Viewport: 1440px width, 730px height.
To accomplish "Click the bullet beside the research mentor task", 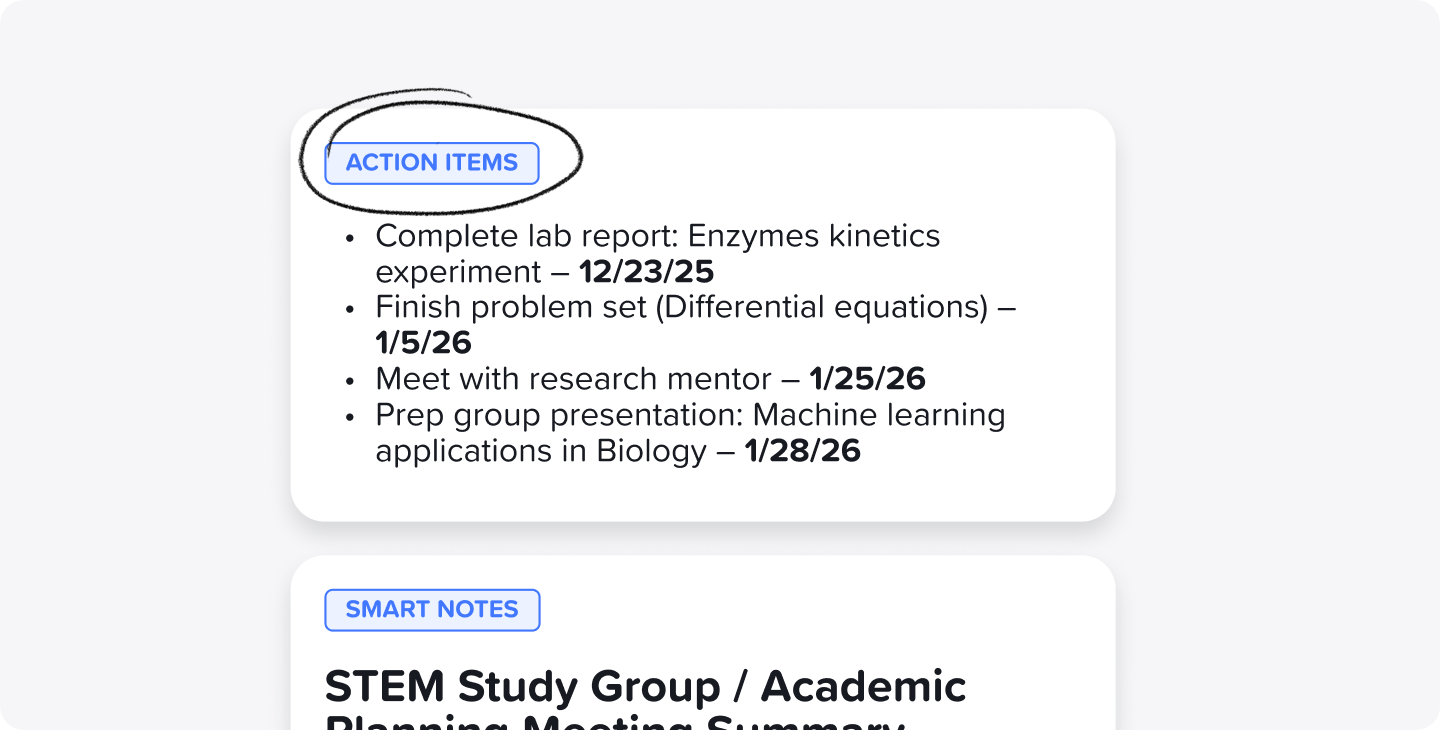I will click(x=350, y=381).
